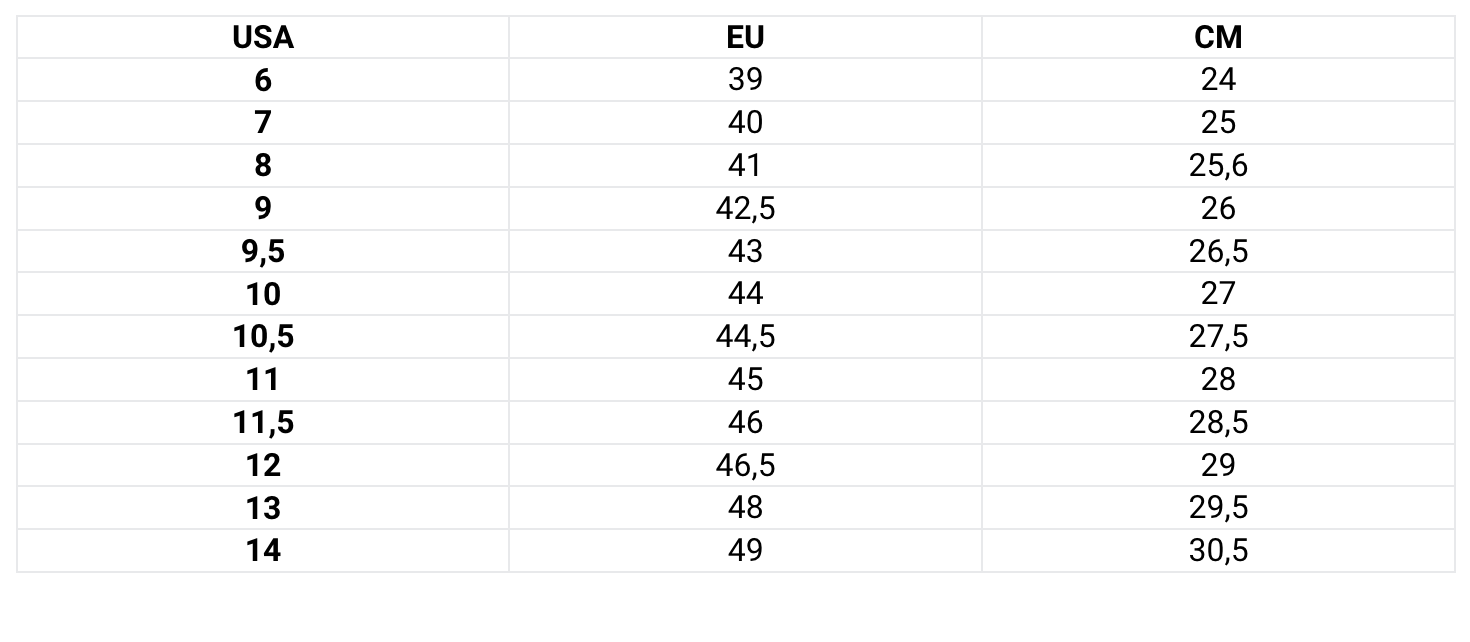The image size is (1470, 642).
Task: Select the 24 CM cell
Action: 1218,80
